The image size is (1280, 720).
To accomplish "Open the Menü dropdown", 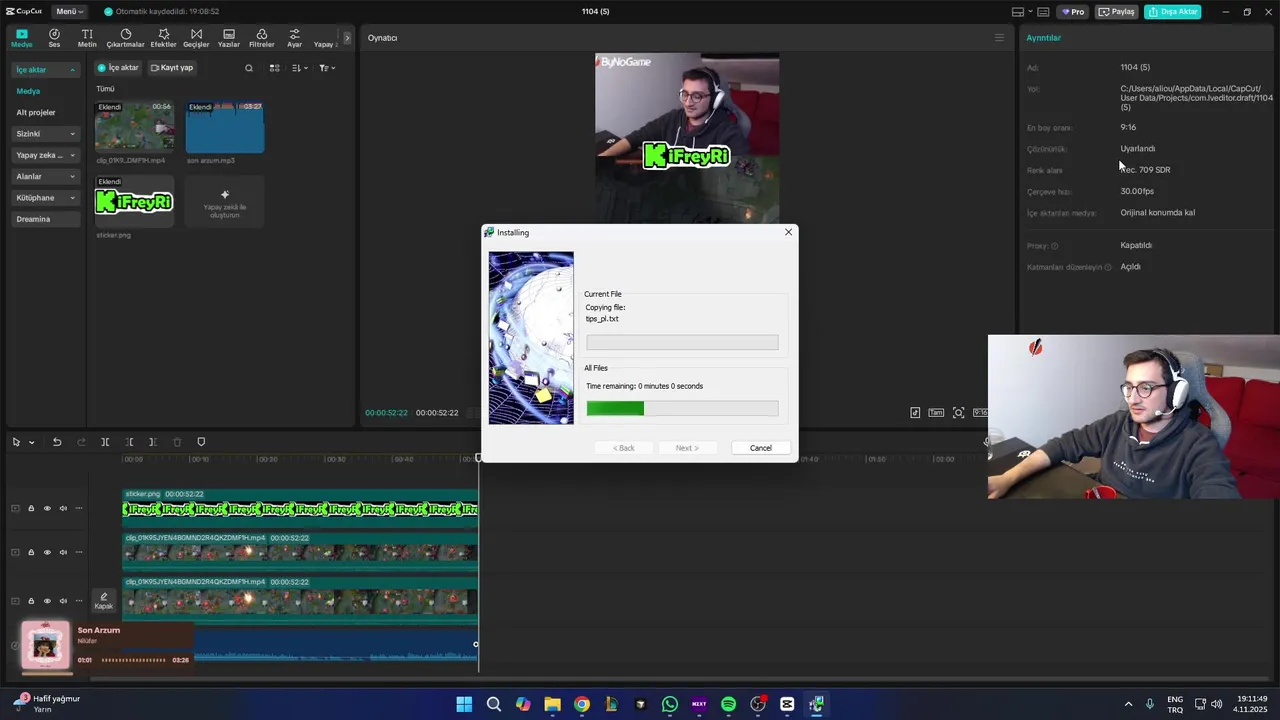I will [70, 12].
